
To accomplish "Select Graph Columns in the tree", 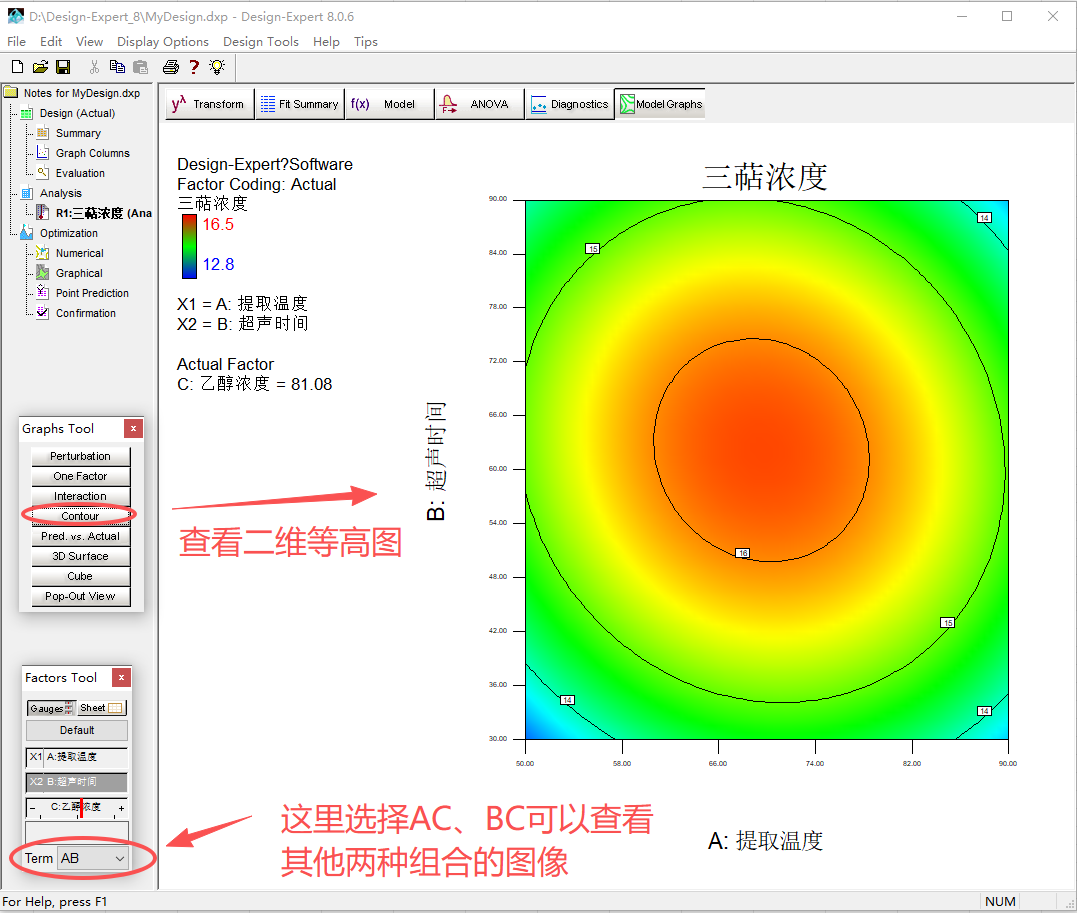I will 92,153.
